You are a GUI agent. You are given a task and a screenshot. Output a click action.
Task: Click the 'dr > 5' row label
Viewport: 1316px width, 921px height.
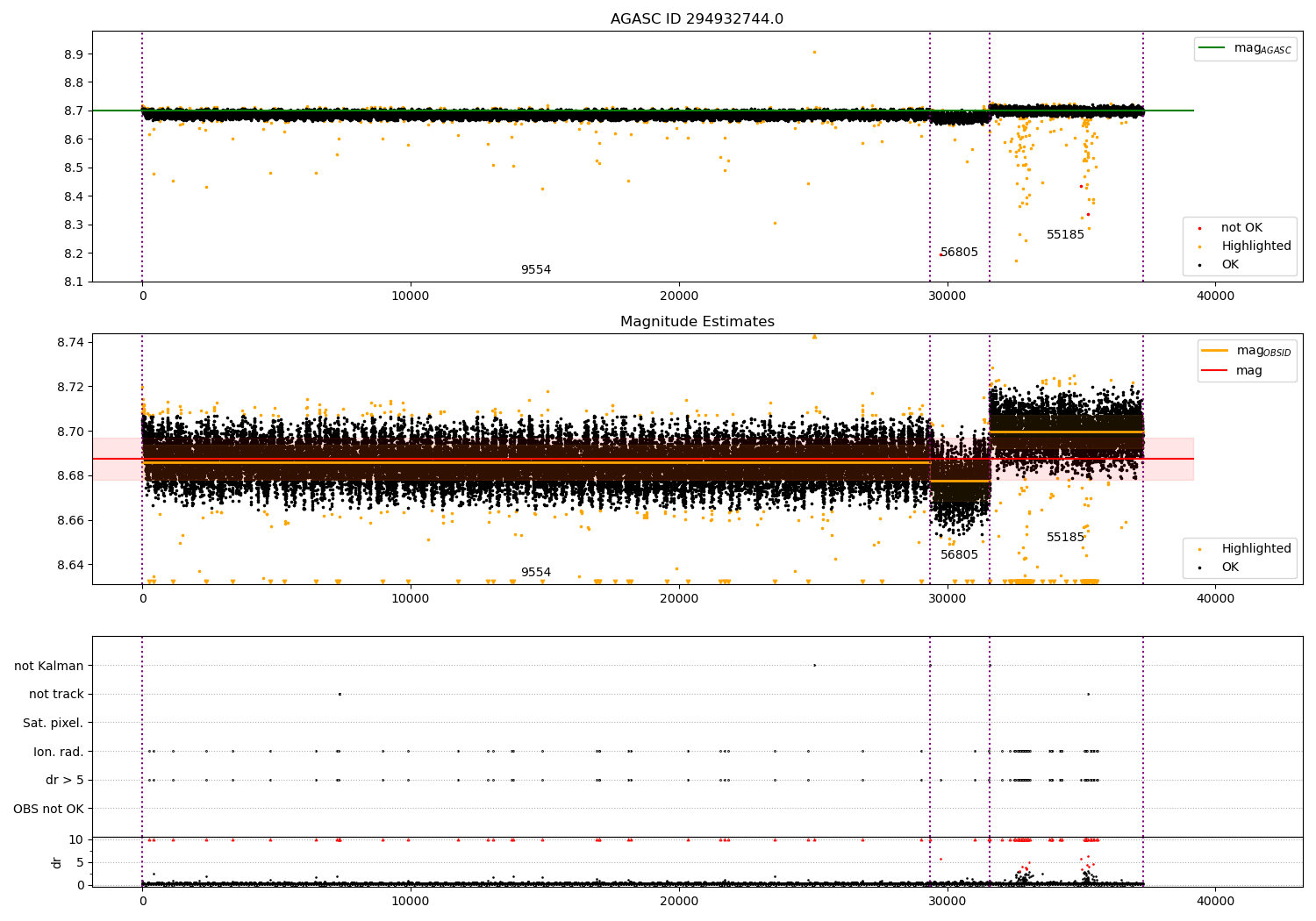65,780
